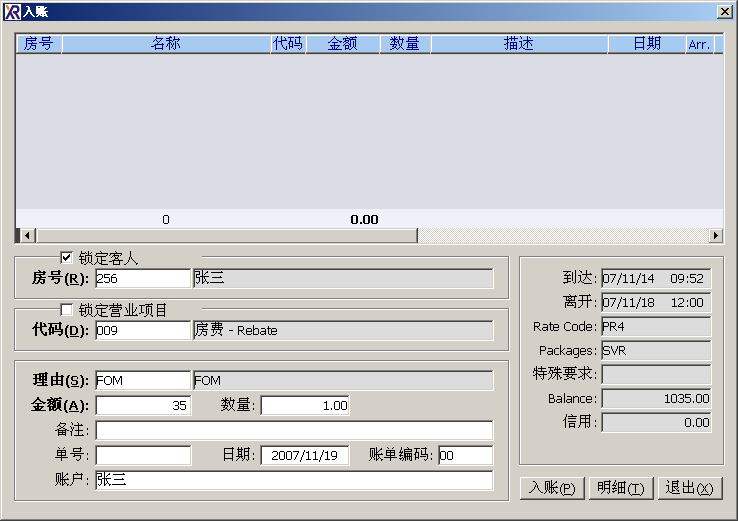738x521 pixels.
Task: Focus the 房号(R) field with 256
Action: pyautogui.click(x=143, y=278)
